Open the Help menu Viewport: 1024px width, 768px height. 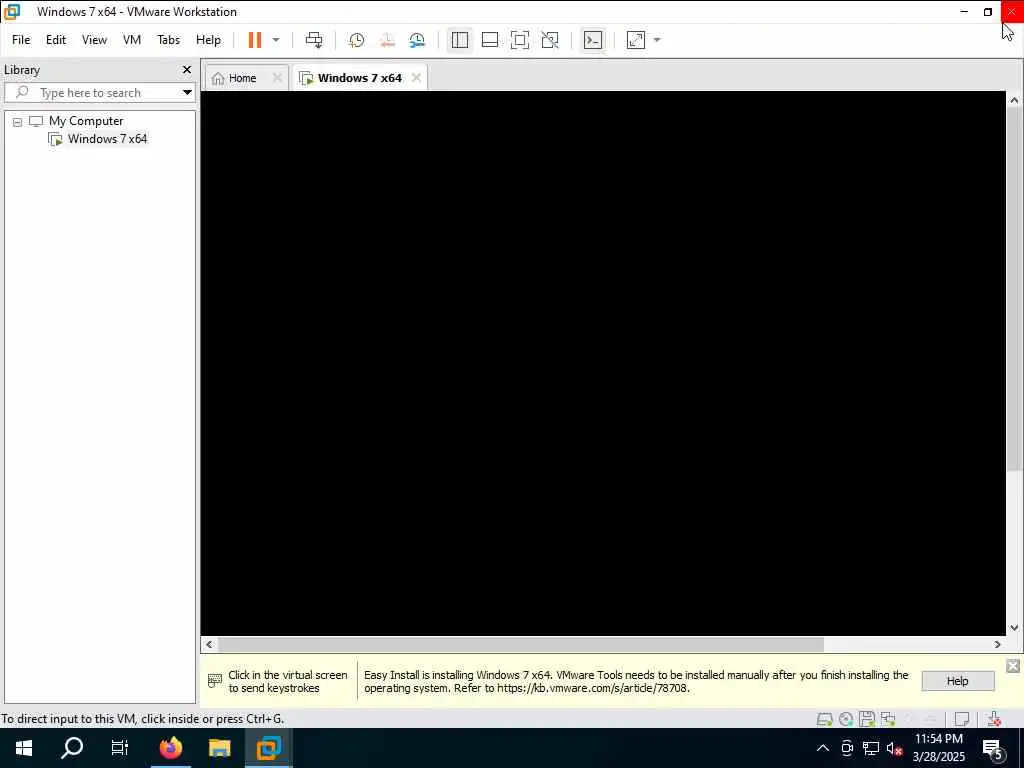point(208,40)
